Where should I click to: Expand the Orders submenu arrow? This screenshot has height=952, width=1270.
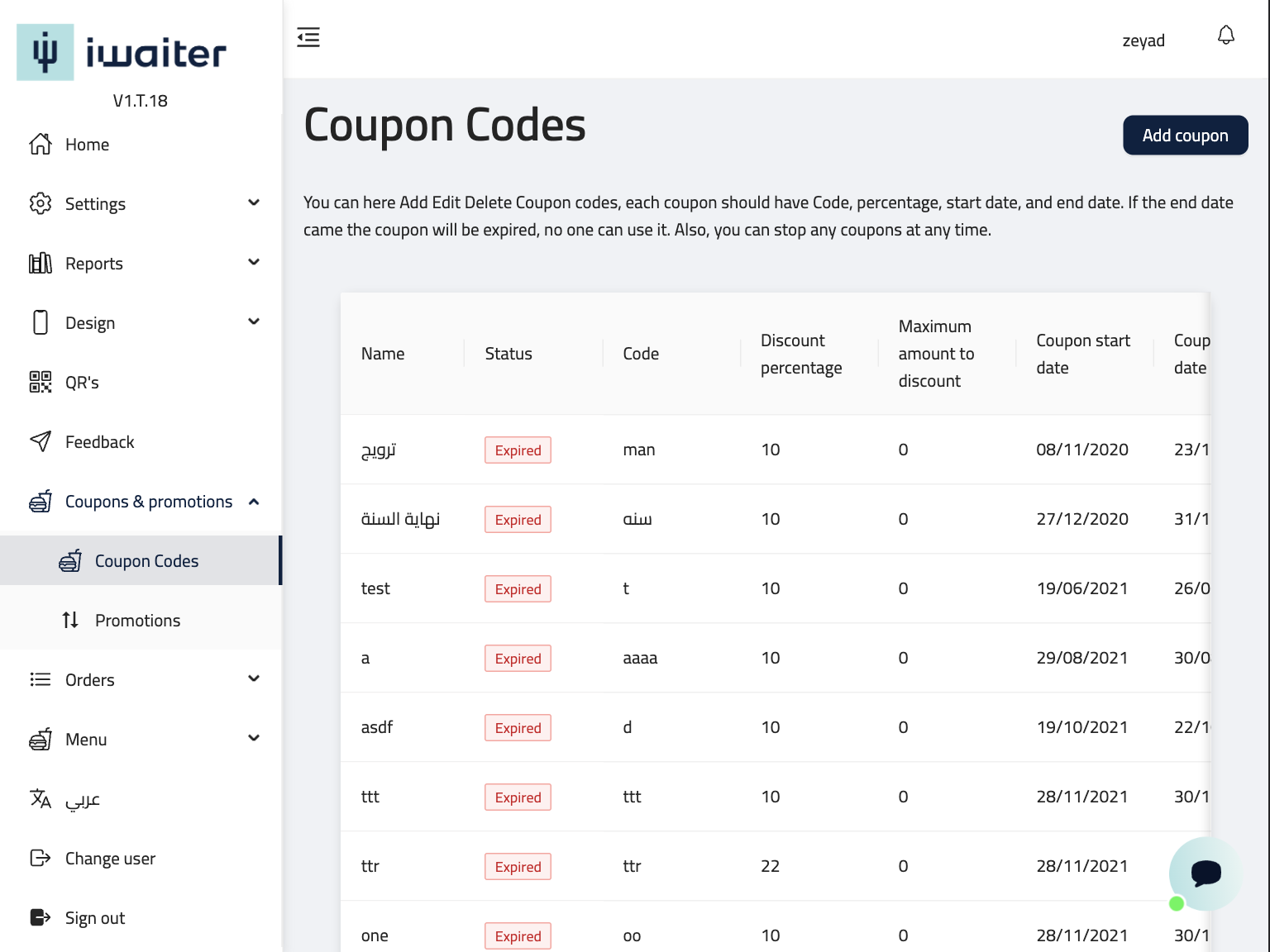254,679
